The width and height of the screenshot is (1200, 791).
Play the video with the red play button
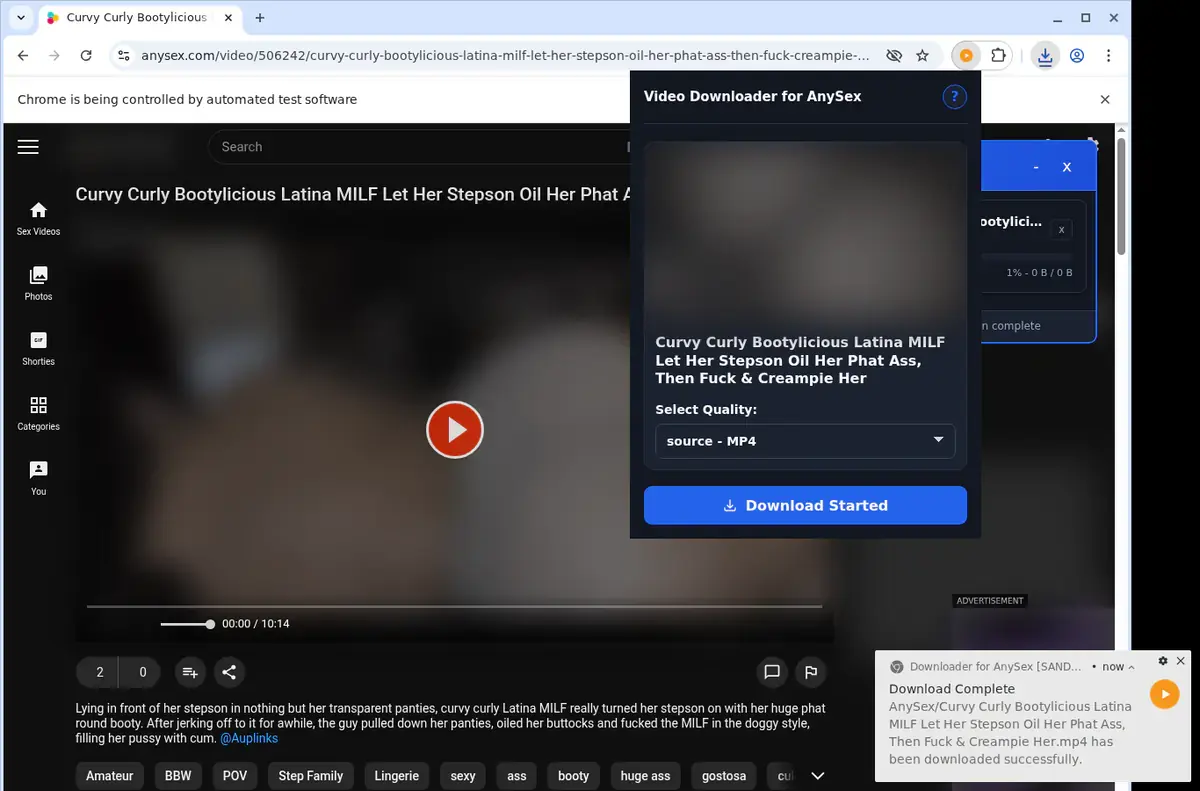tap(455, 430)
